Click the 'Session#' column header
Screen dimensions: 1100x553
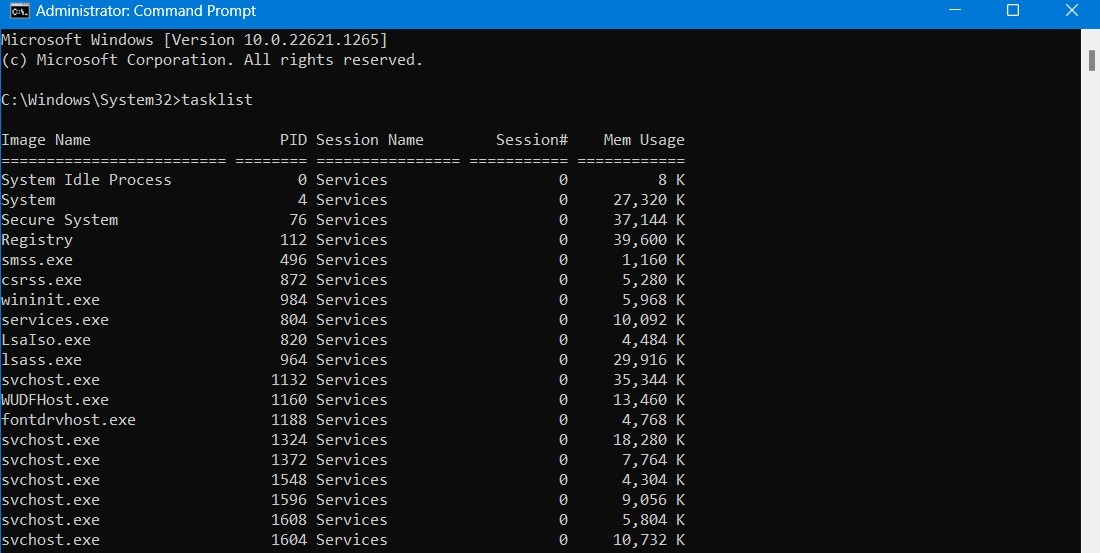532,140
